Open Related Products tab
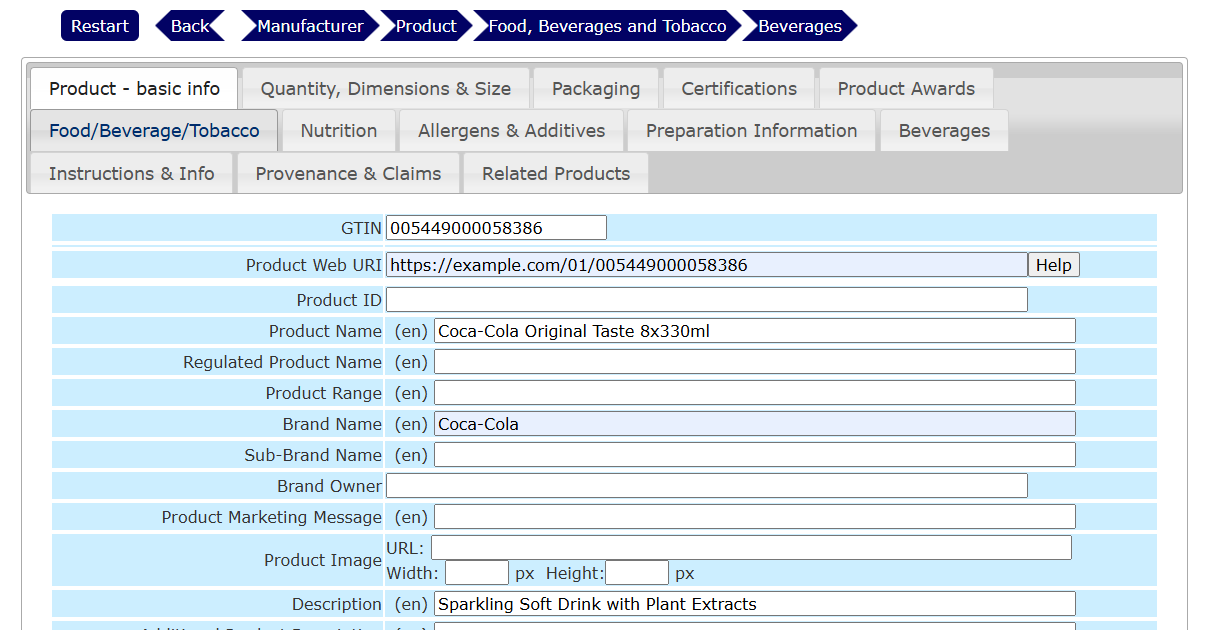This screenshot has height=630, width=1216. pos(556,173)
